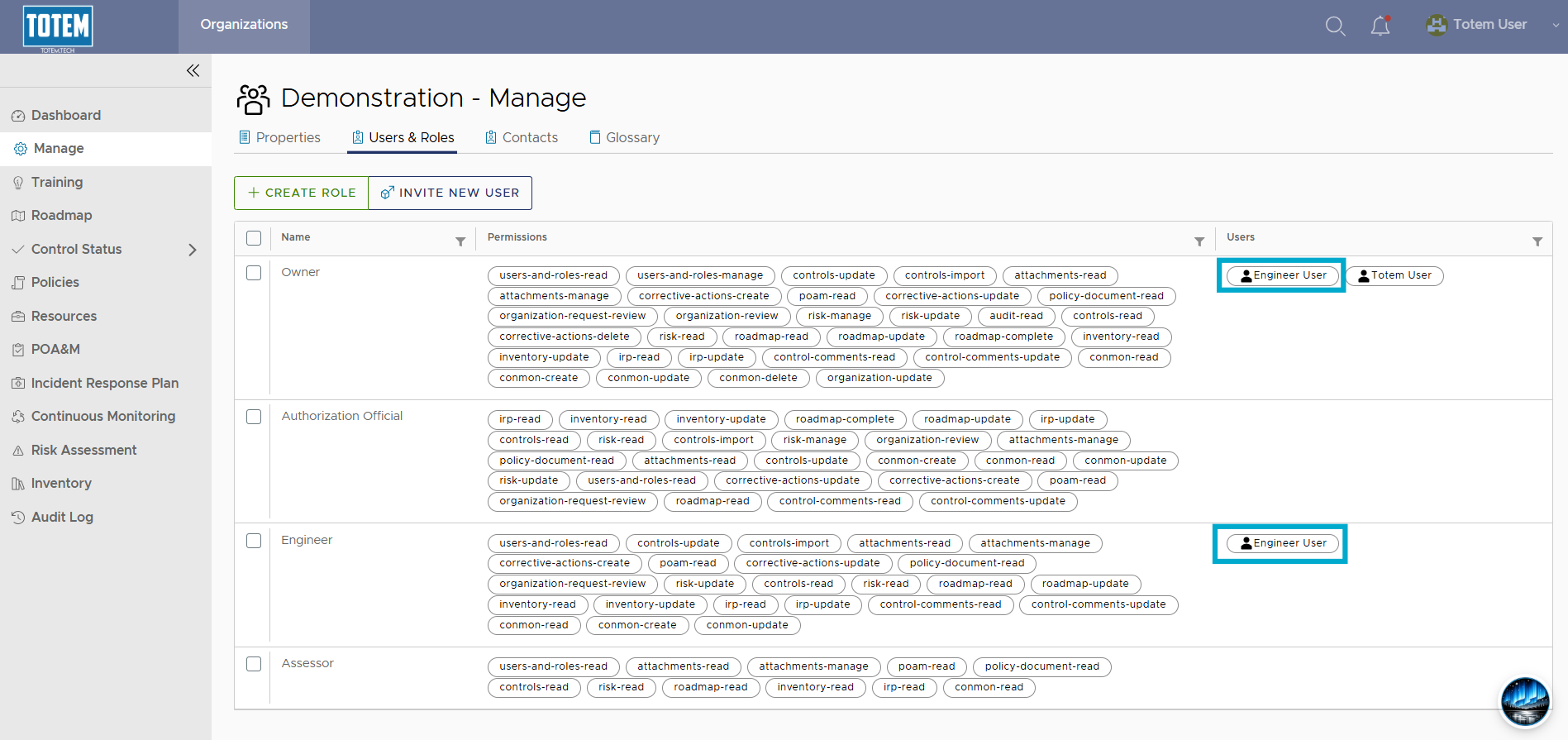Open the Dashboard sidebar icon

point(18,116)
